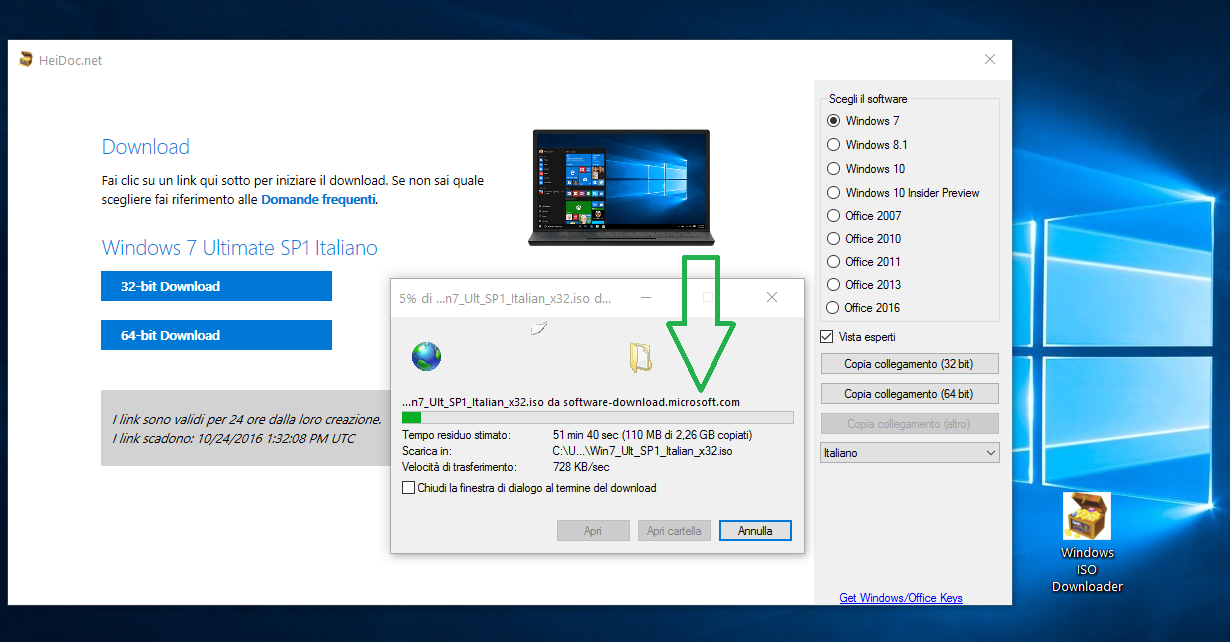This screenshot has width=1230, height=642.
Task: Click the Annulla button to cancel the download
Action: (x=755, y=531)
